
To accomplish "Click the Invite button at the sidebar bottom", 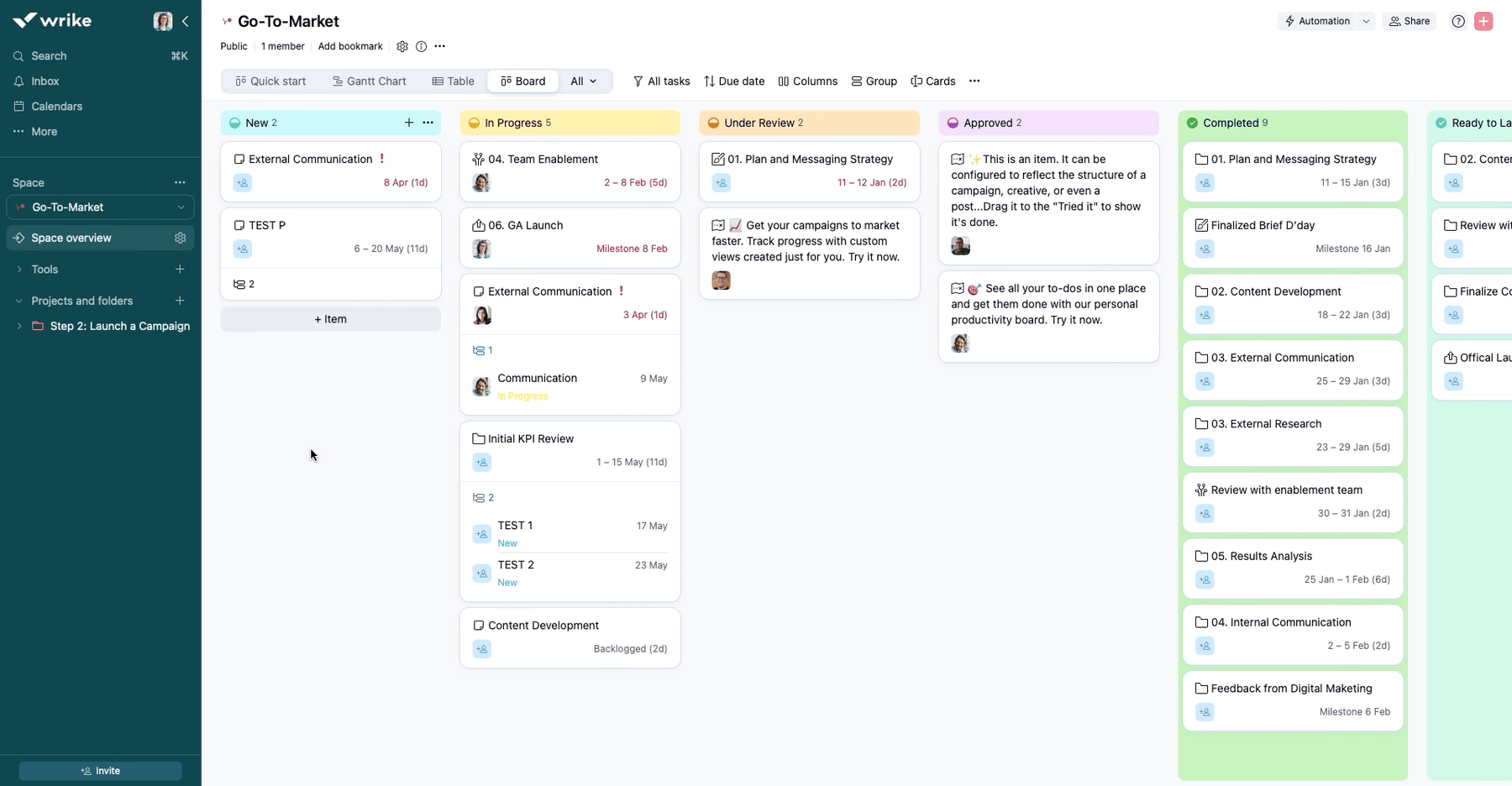I will 100,770.
